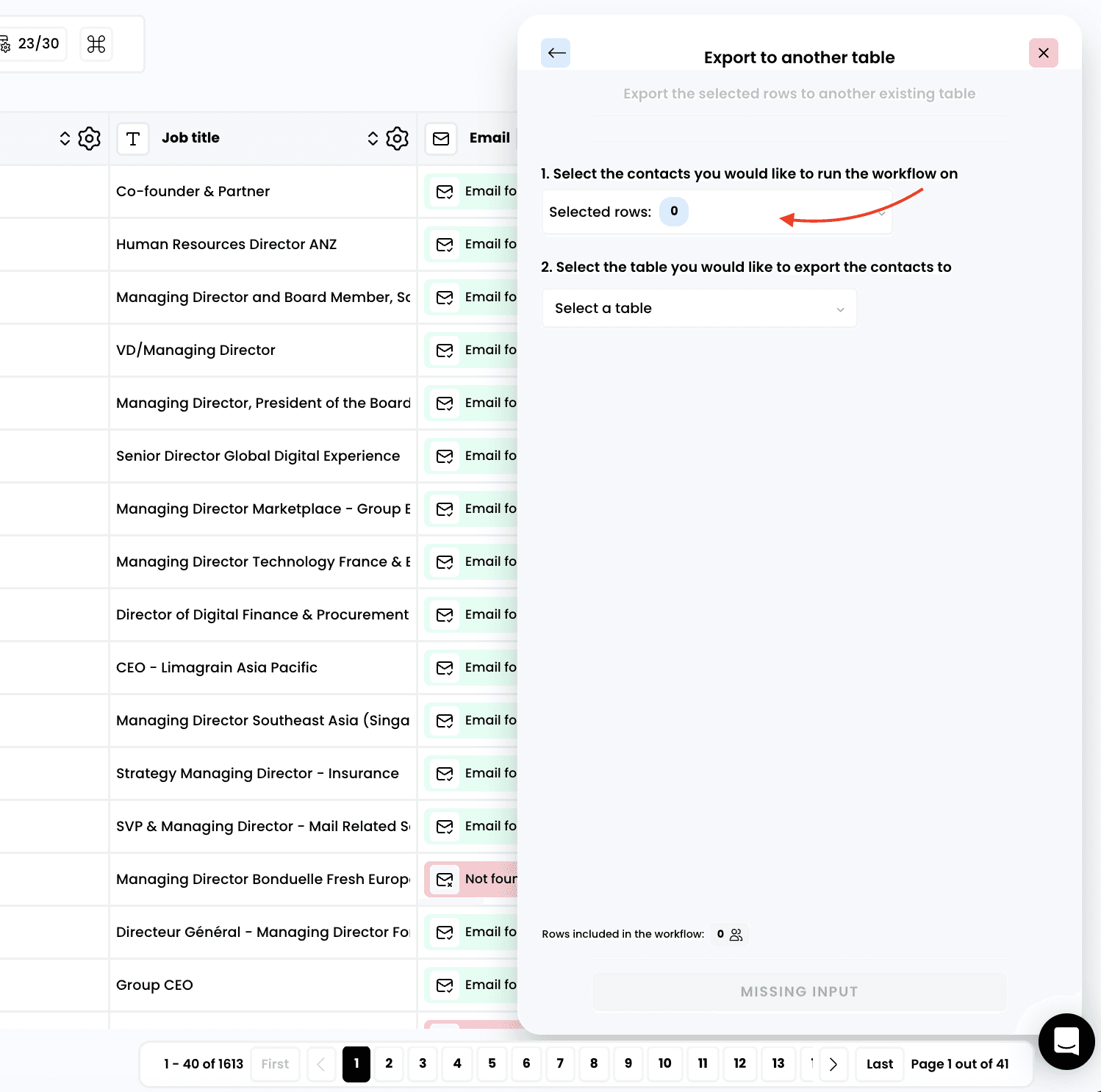Select VD/Managing Director cell

pyautogui.click(x=263, y=350)
